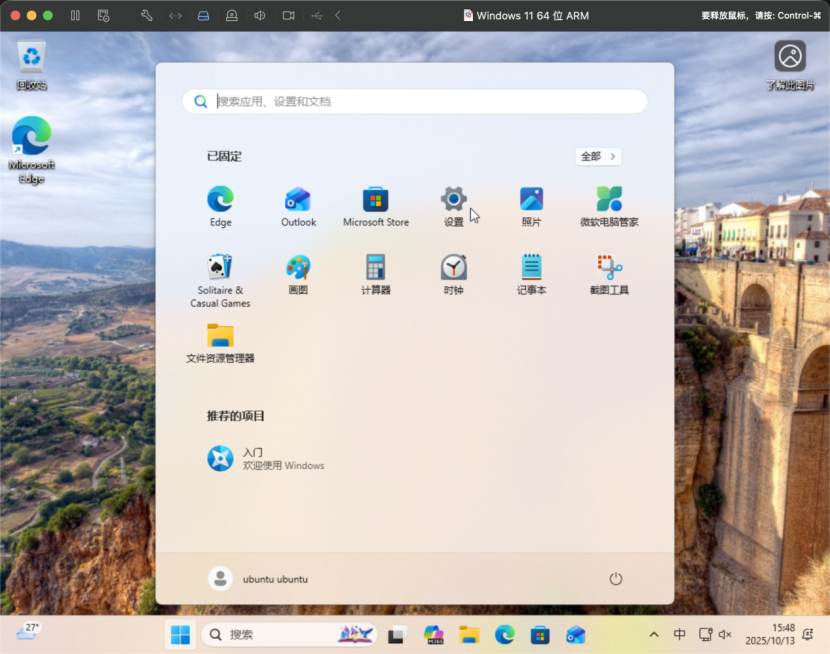Image resolution: width=830 pixels, height=654 pixels.
Task: Open 文件资源管理器 in pinned apps
Action: (x=220, y=343)
